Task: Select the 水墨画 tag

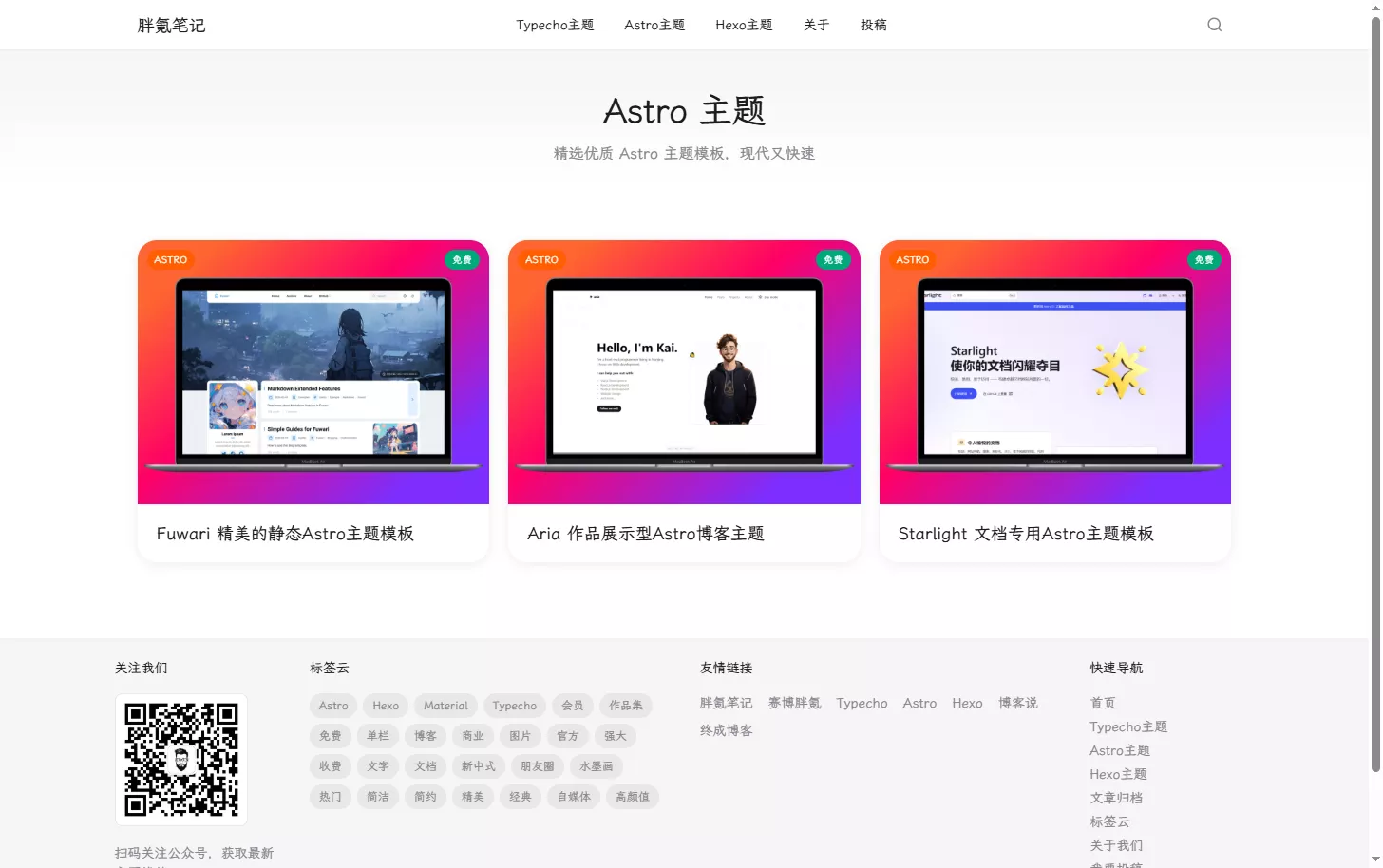Action: [x=597, y=766]
